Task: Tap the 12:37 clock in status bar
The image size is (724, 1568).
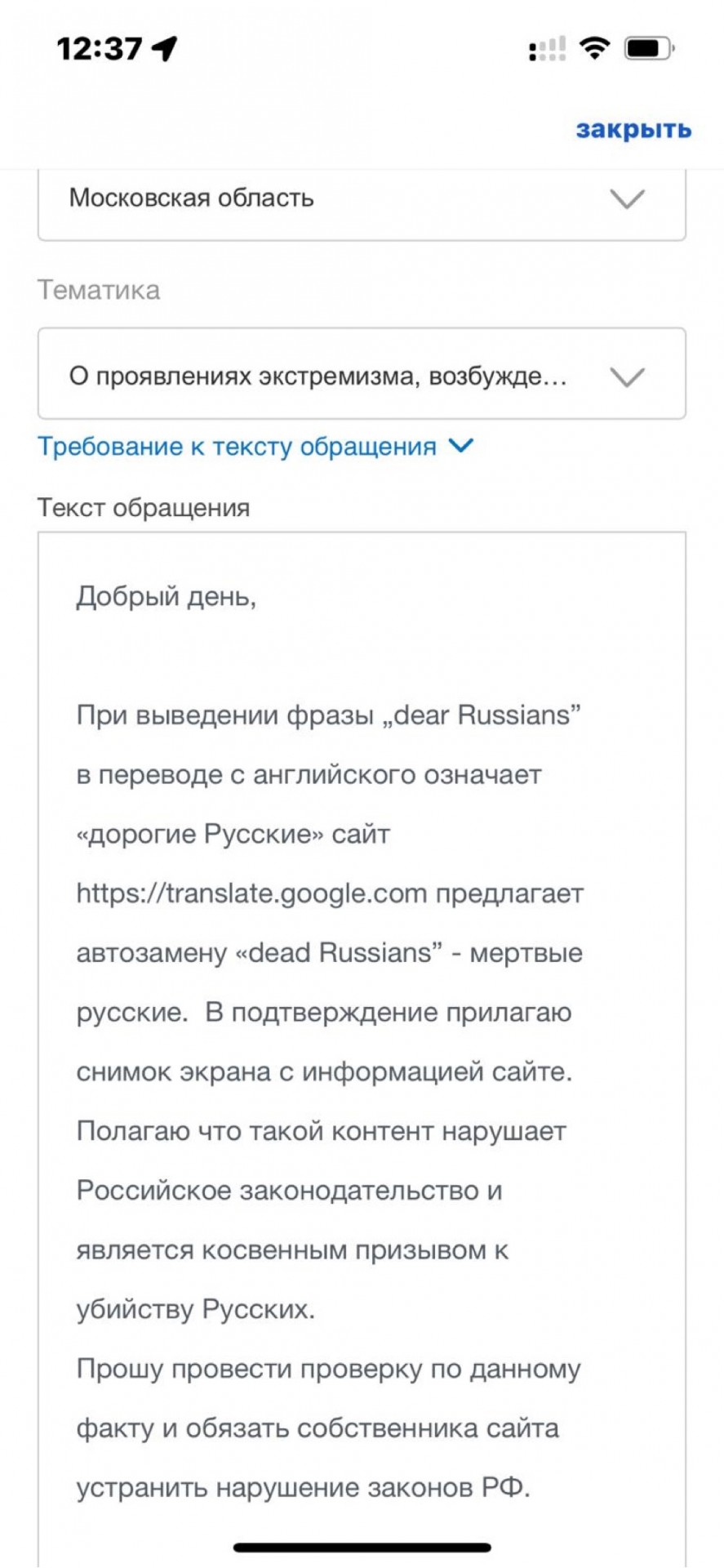Action: [x=100, y=49]
